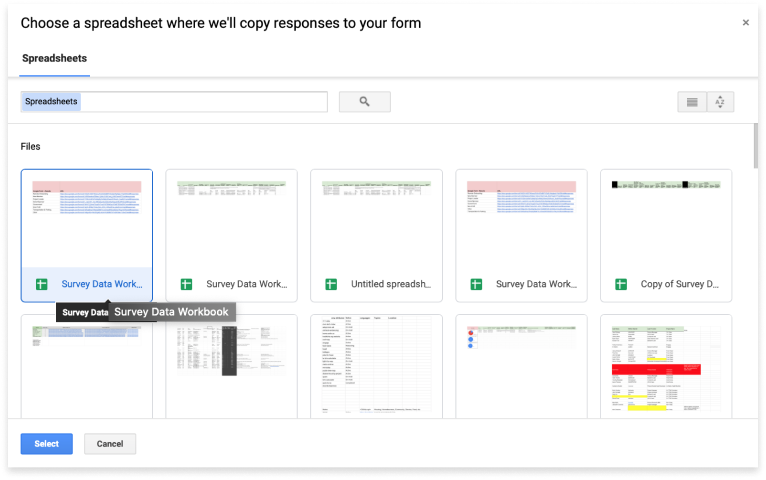Click the vertical scrollbar in file list
Image resolution: width=766 pixels, height=480 pixels.
click(754, 145)
